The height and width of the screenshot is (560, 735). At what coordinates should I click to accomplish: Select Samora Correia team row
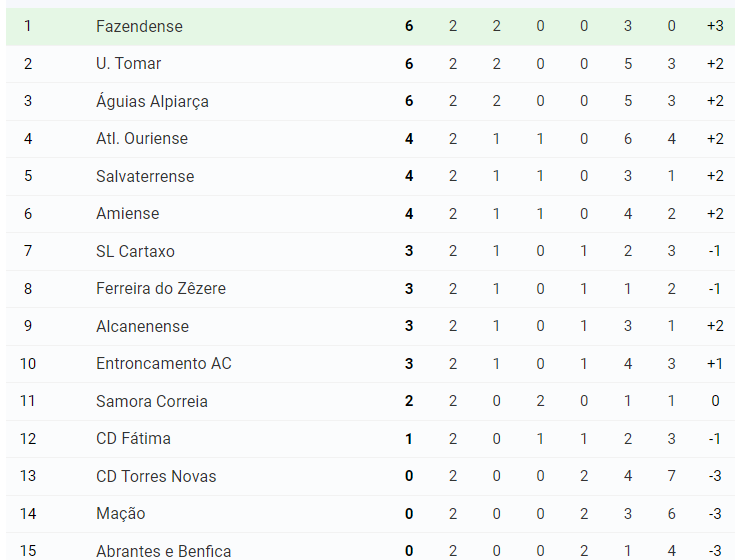152,401
